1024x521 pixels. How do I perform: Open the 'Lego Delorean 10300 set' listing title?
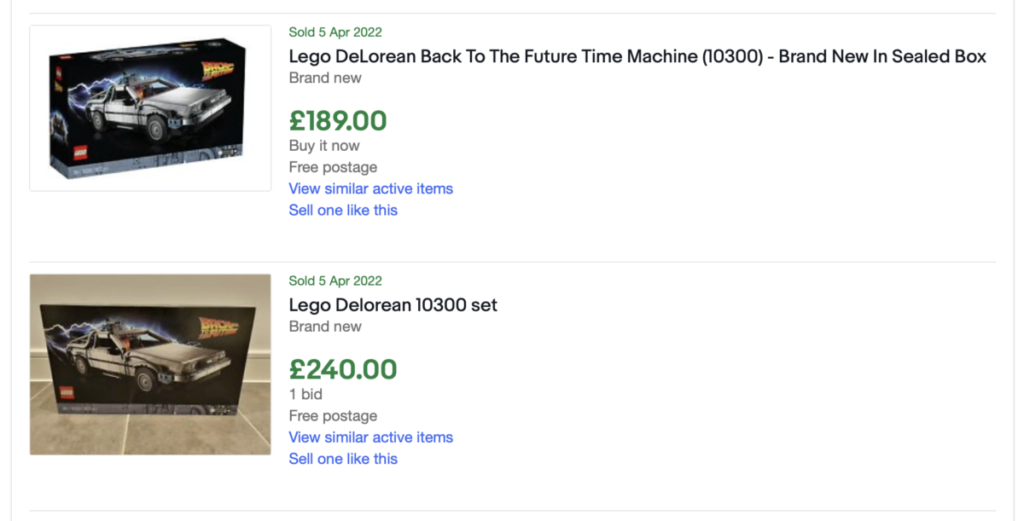click(393, 305)
